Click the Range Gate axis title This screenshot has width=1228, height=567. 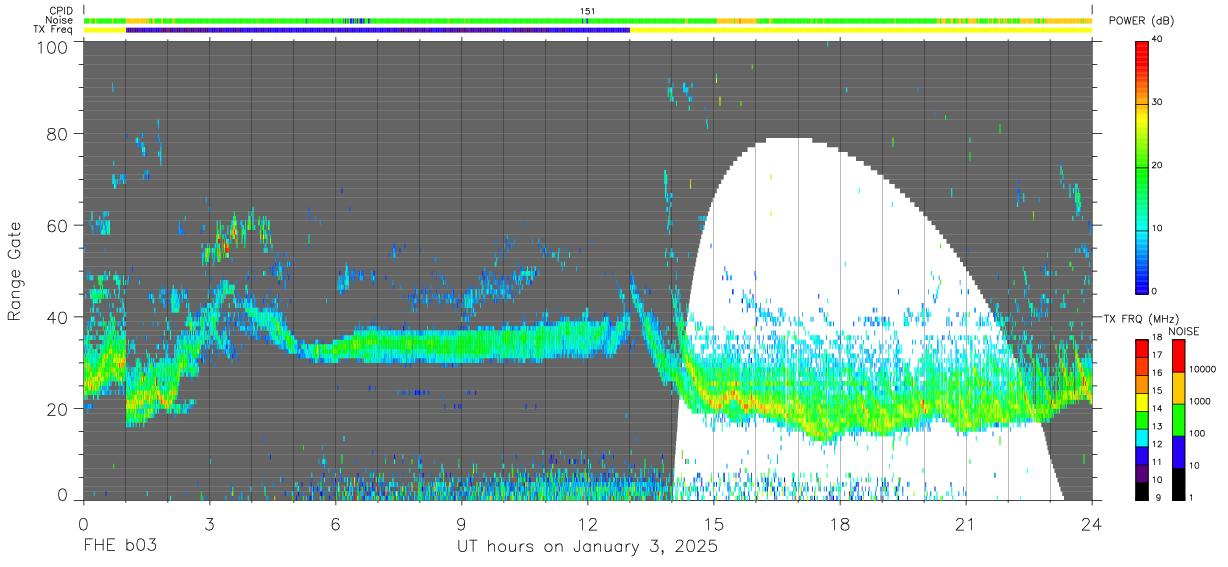click(x=15, y=272)
